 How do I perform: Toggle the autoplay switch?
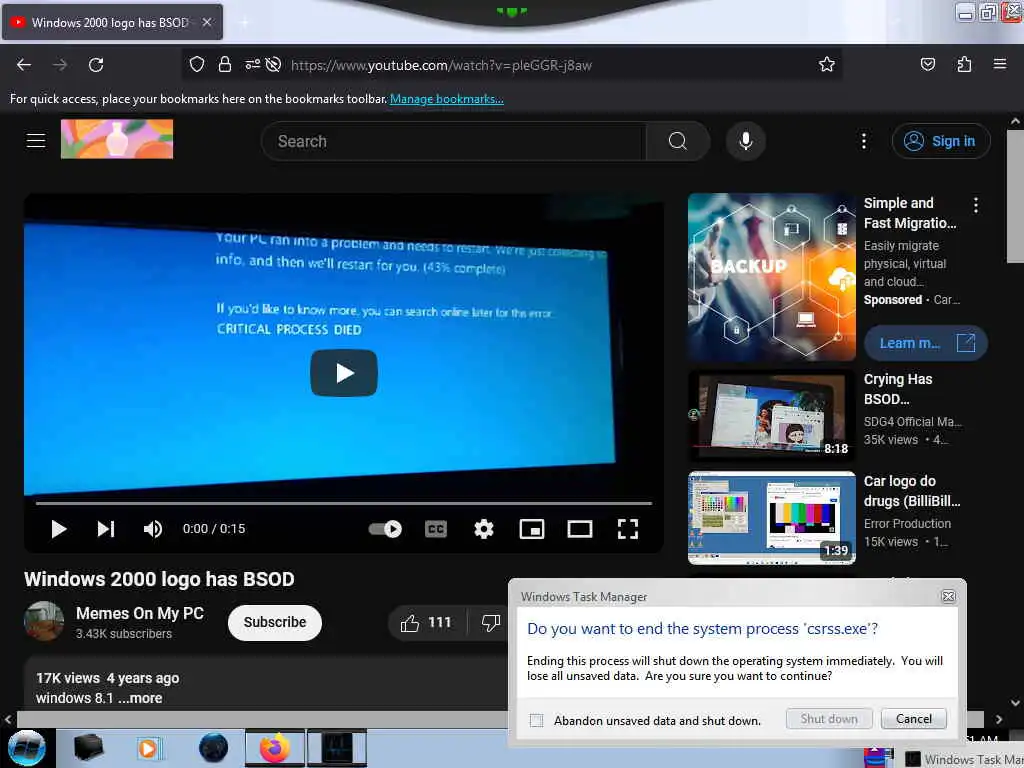point(385,529)
